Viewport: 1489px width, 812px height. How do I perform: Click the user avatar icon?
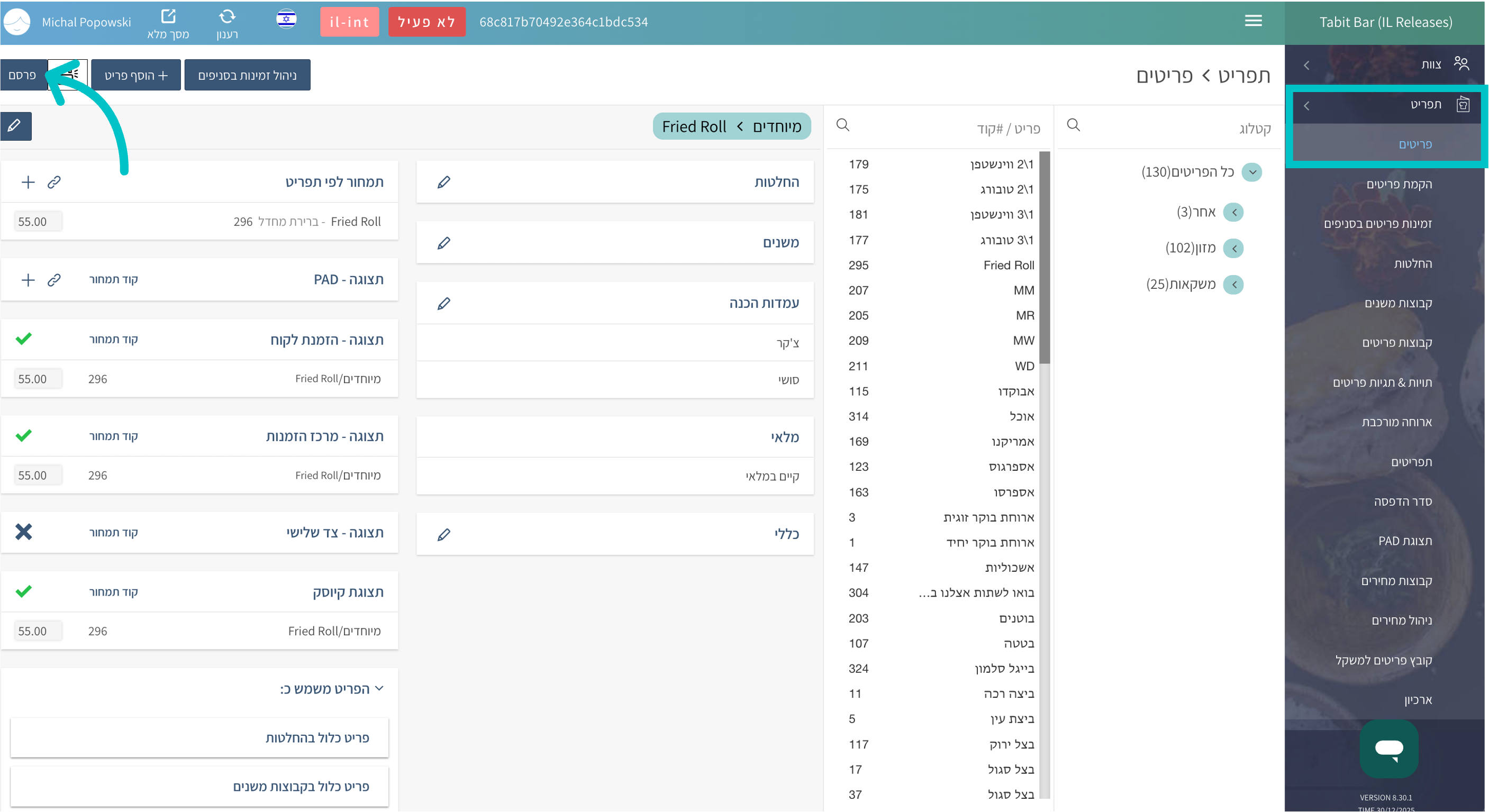[17, 22]
